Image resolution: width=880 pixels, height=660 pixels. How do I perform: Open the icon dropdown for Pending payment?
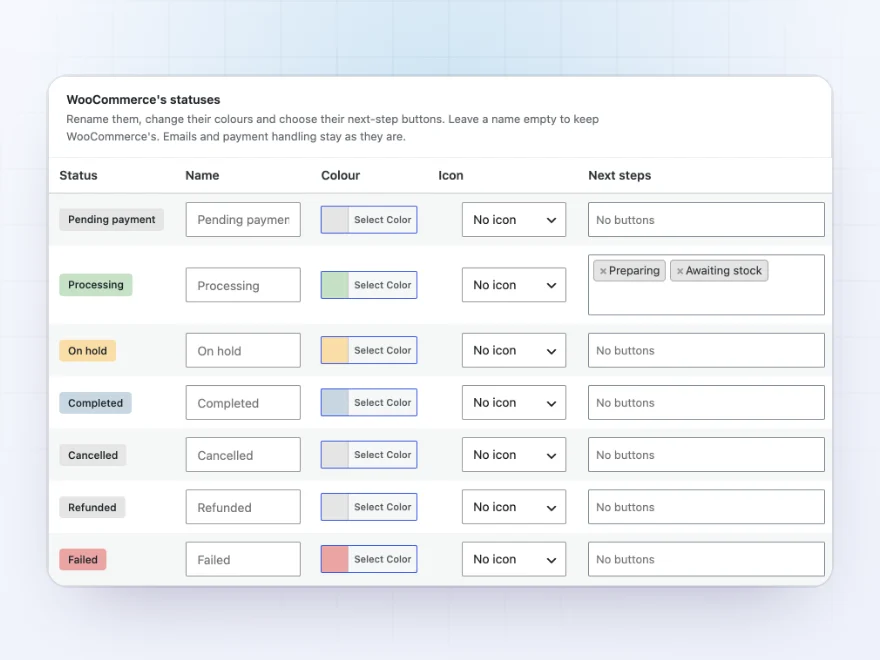(514, 219)
